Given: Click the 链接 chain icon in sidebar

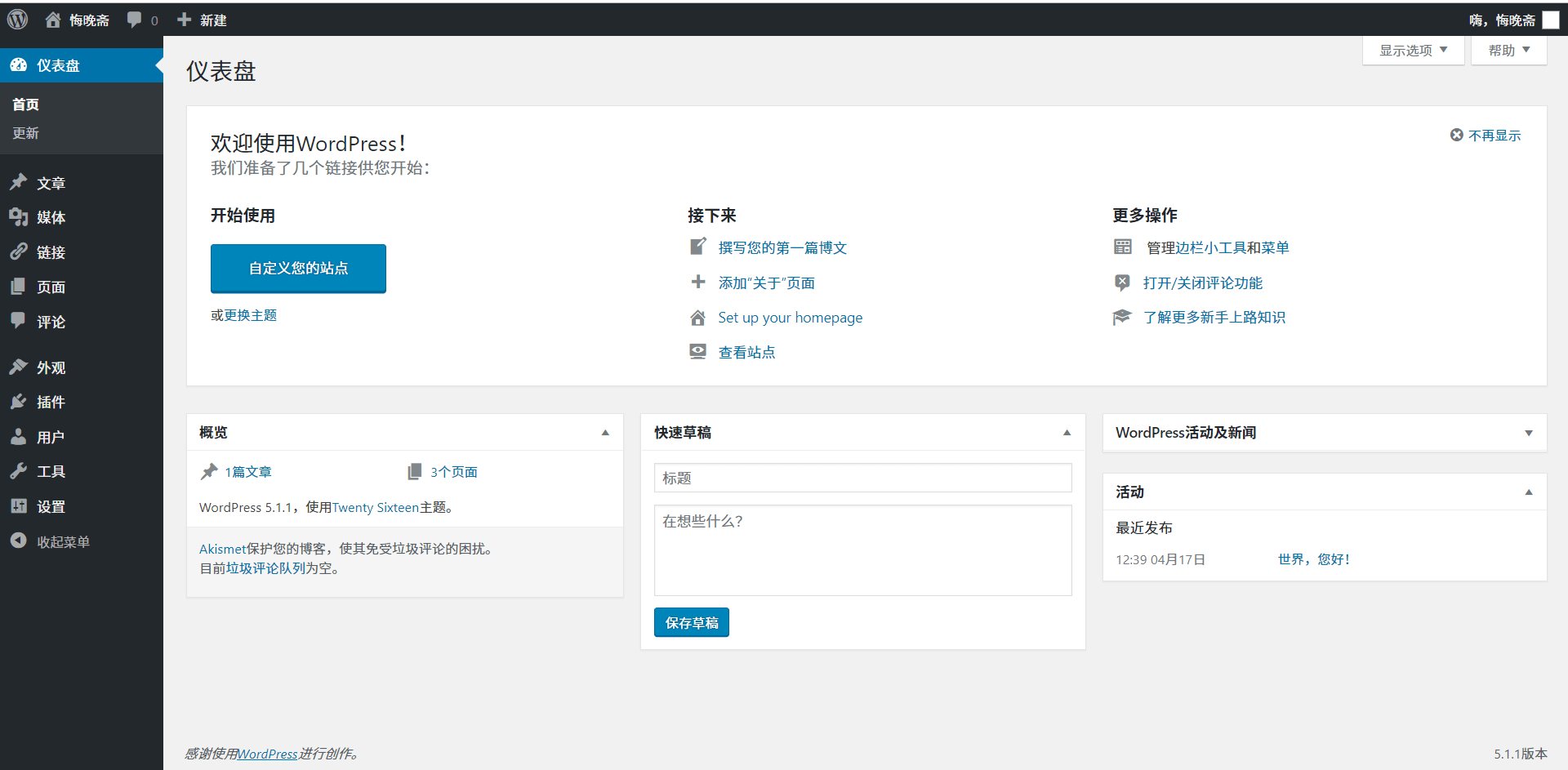Looking at the screenshot, I should point(19,252).
